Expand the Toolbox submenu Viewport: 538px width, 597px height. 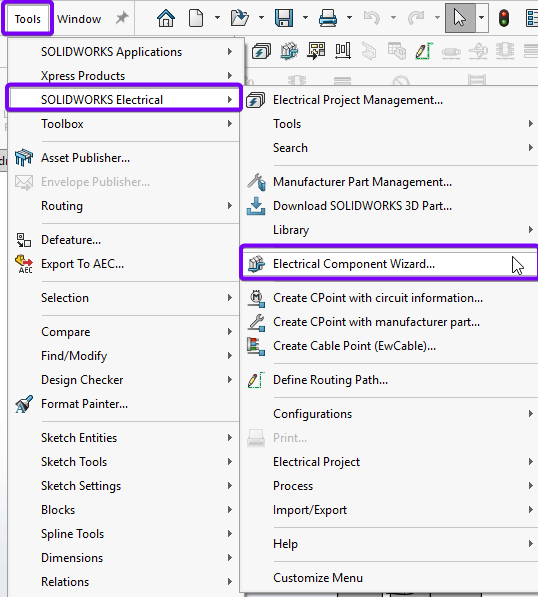coord(123,124)
